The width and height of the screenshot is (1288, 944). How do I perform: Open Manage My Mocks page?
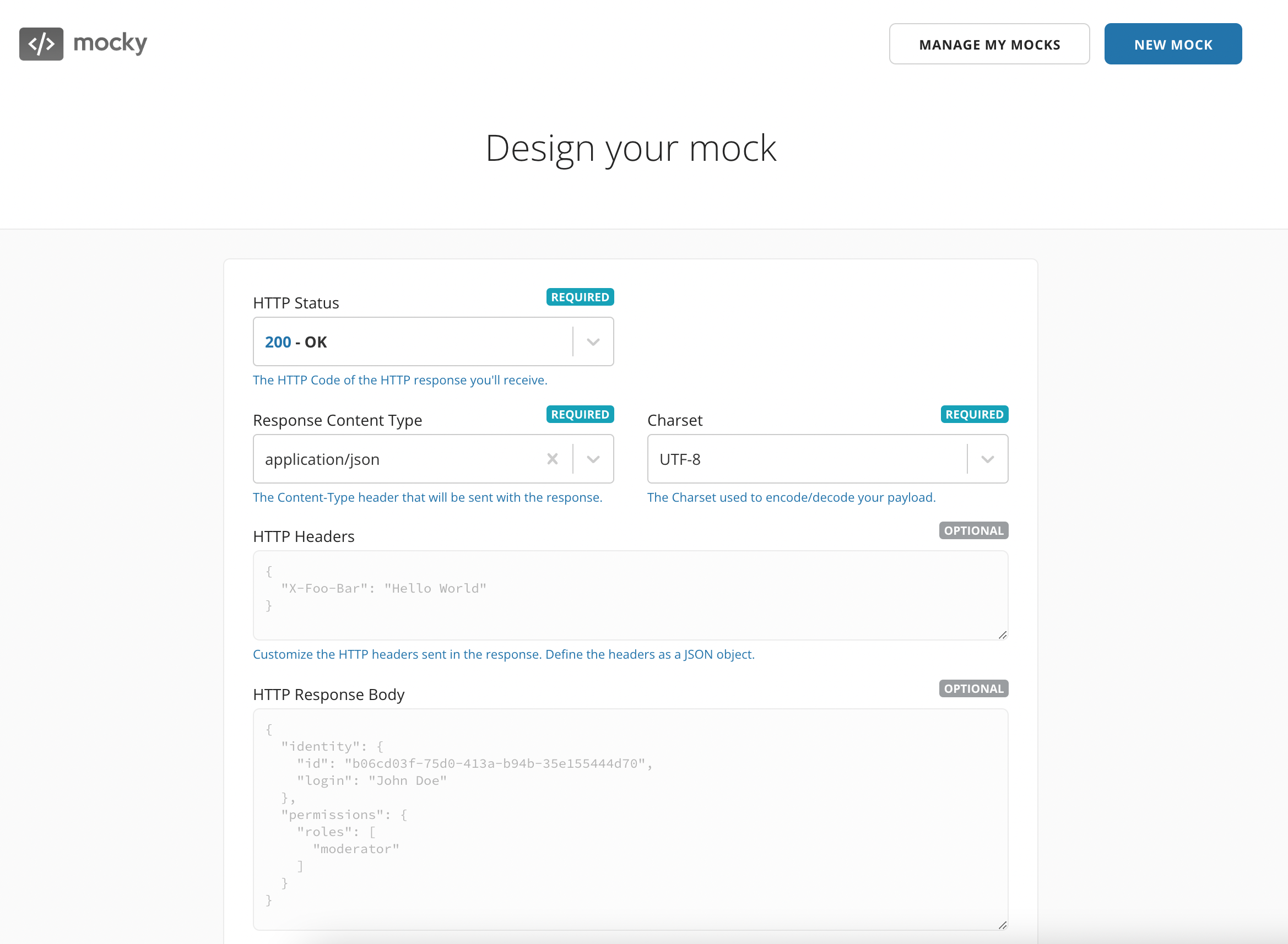[988, 44]
